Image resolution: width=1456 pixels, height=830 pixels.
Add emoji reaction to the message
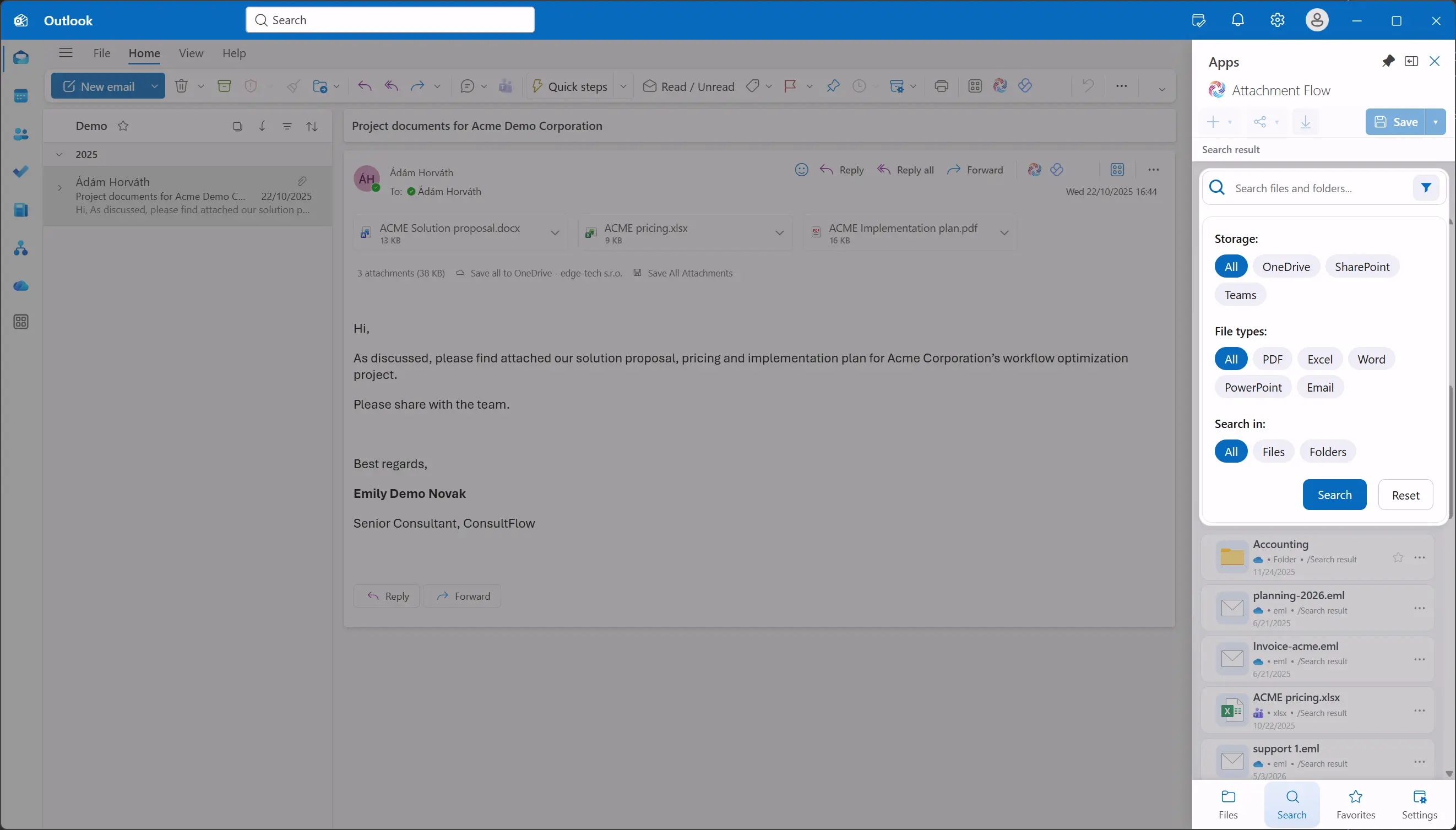[x=801, y=170]
